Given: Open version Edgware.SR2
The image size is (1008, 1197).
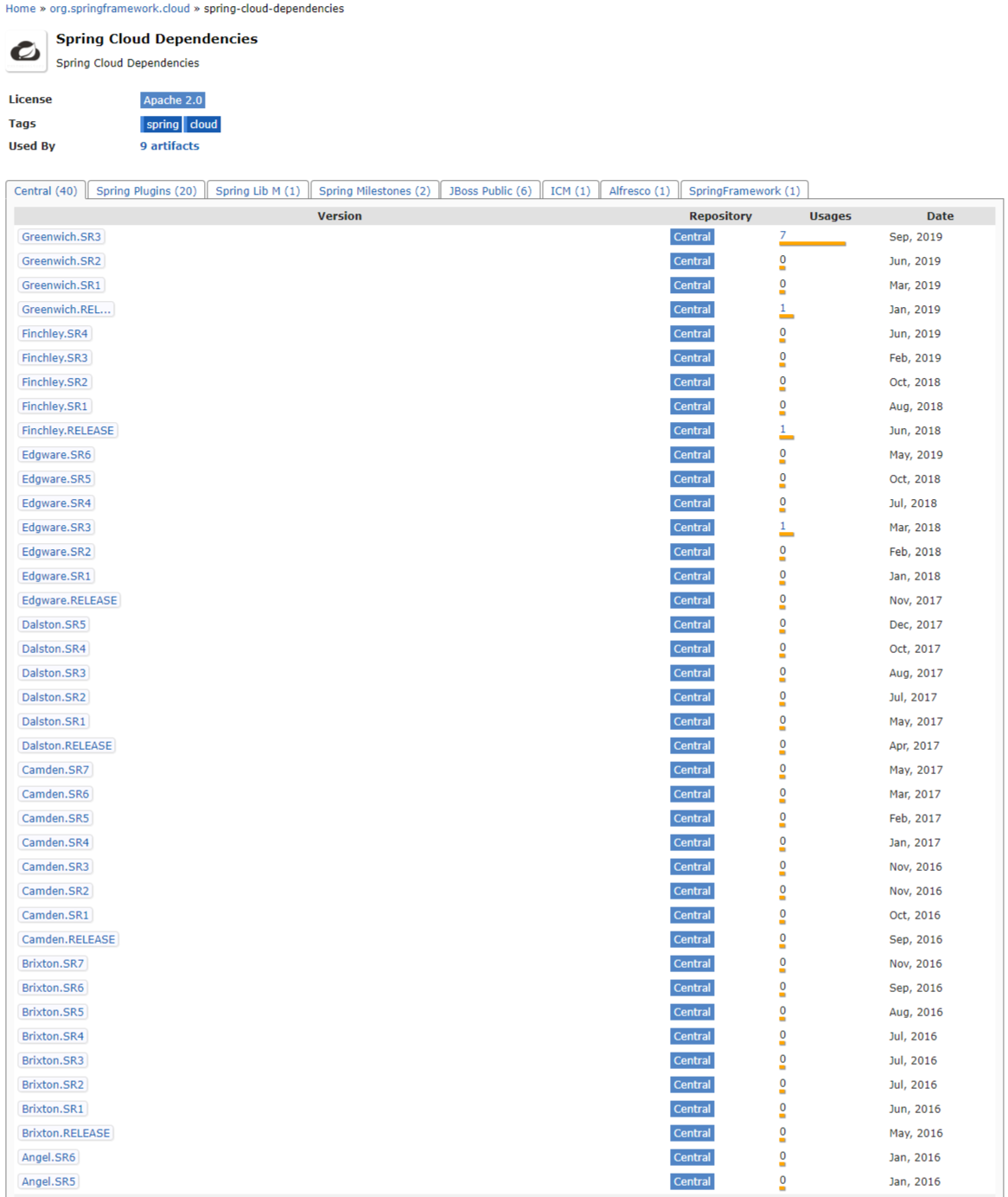Looking at the screenshot, I should pyautogui.click(x=56, y=552).
